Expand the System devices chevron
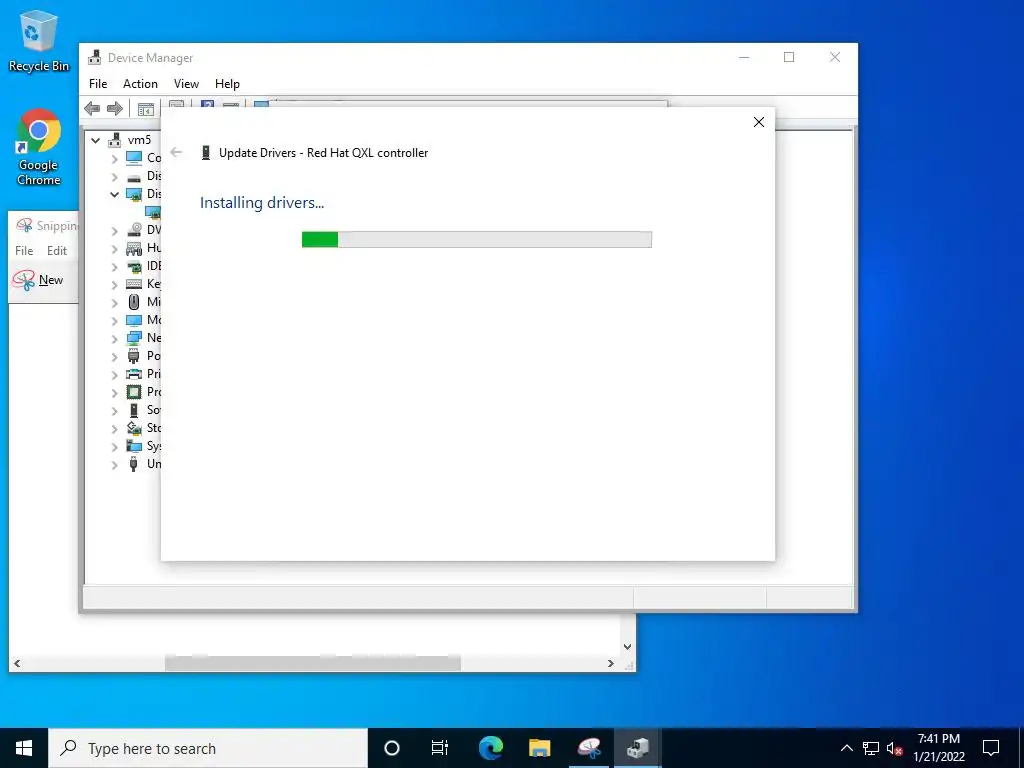This screenshot has height=768, width=1024. pos(114,447)
